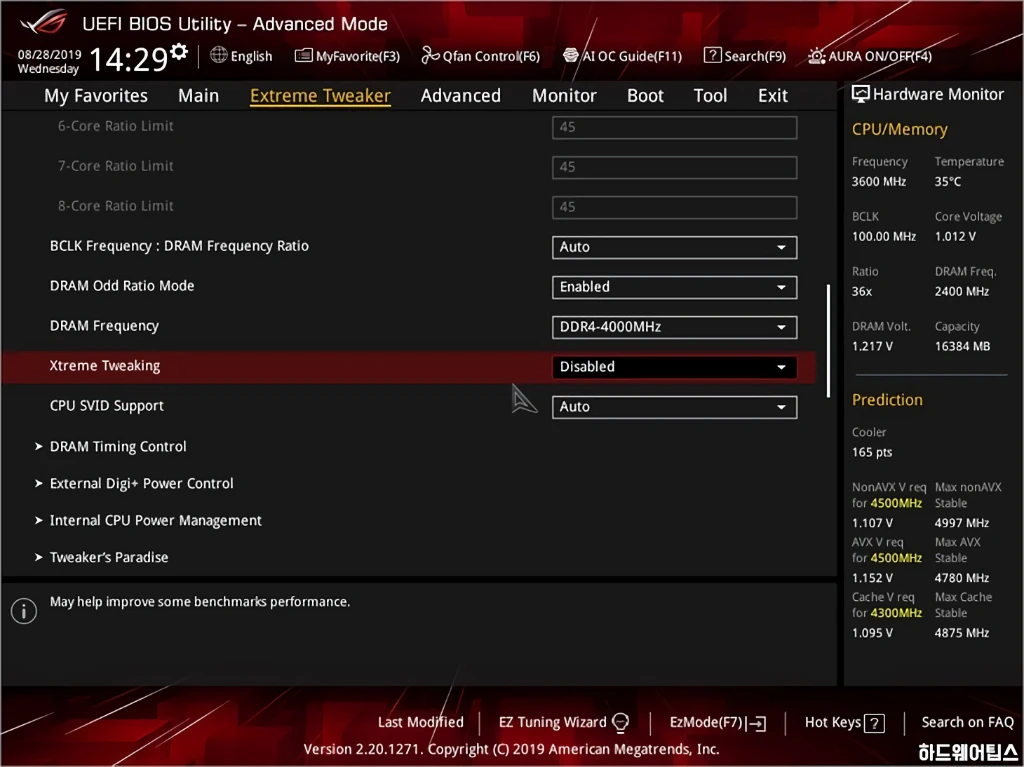Image resolution: width=1024 pixels, height=767 pixels.
Task: Click the CPU/Memory section heading
Action: 899,129
